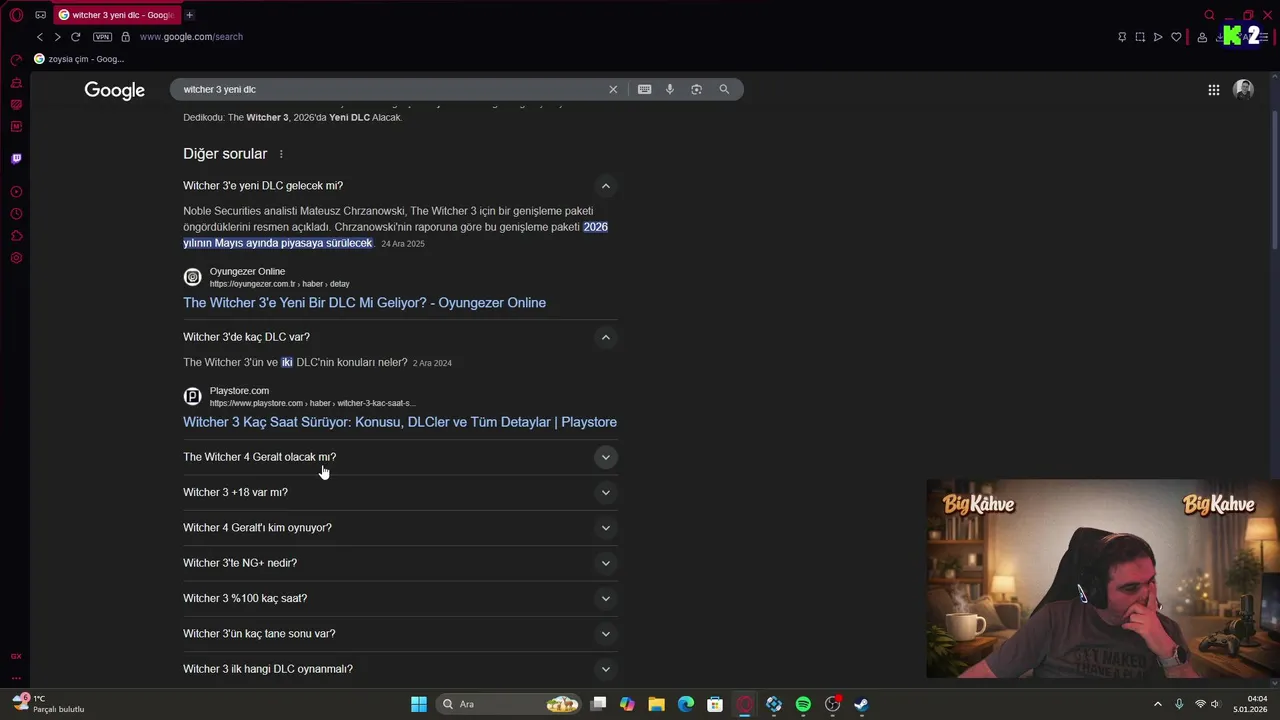1280x720 pixels.
Task: Select the 'witcher 3 yeni dlc' tab
Action: (115, 15)
